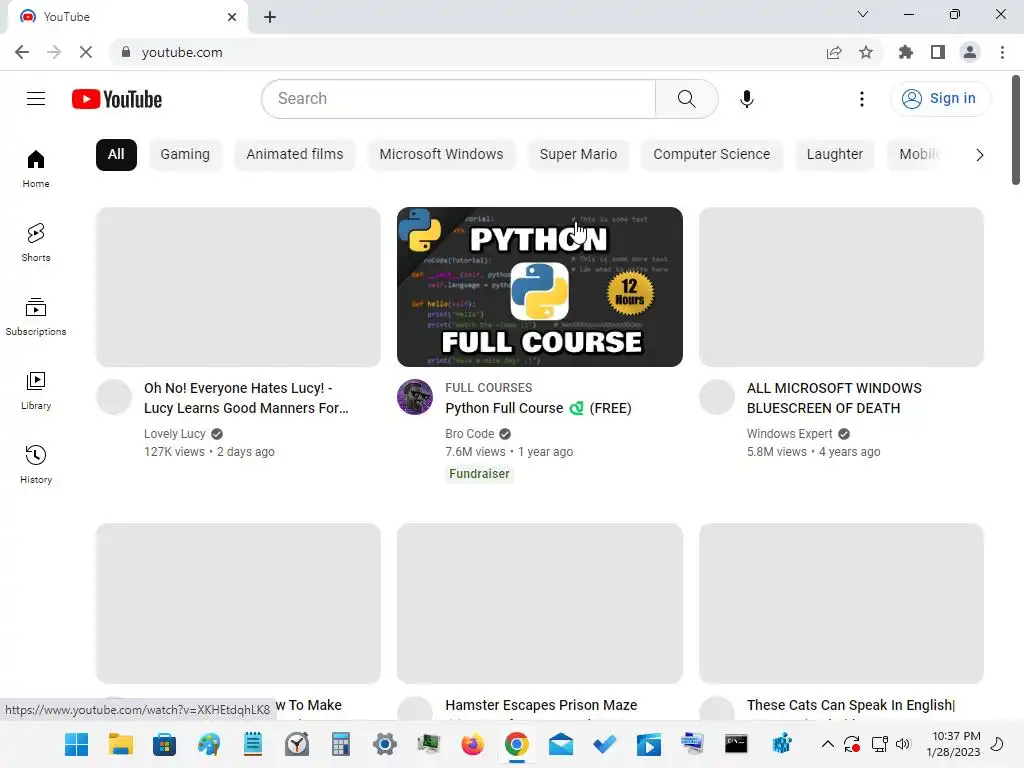
Task: Filter by Microsoft Windows chip
Action: 441,155
